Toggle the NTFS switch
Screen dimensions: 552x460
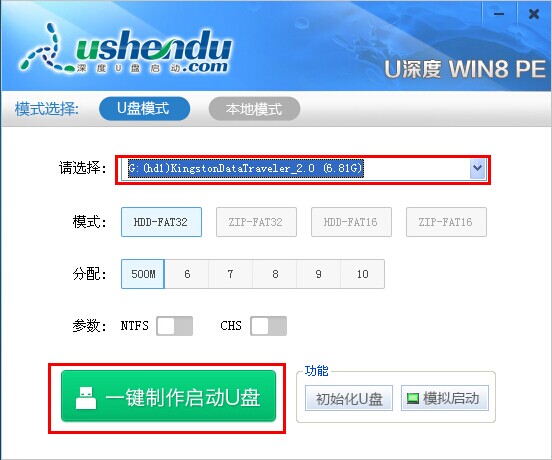(x=175, y=326)
